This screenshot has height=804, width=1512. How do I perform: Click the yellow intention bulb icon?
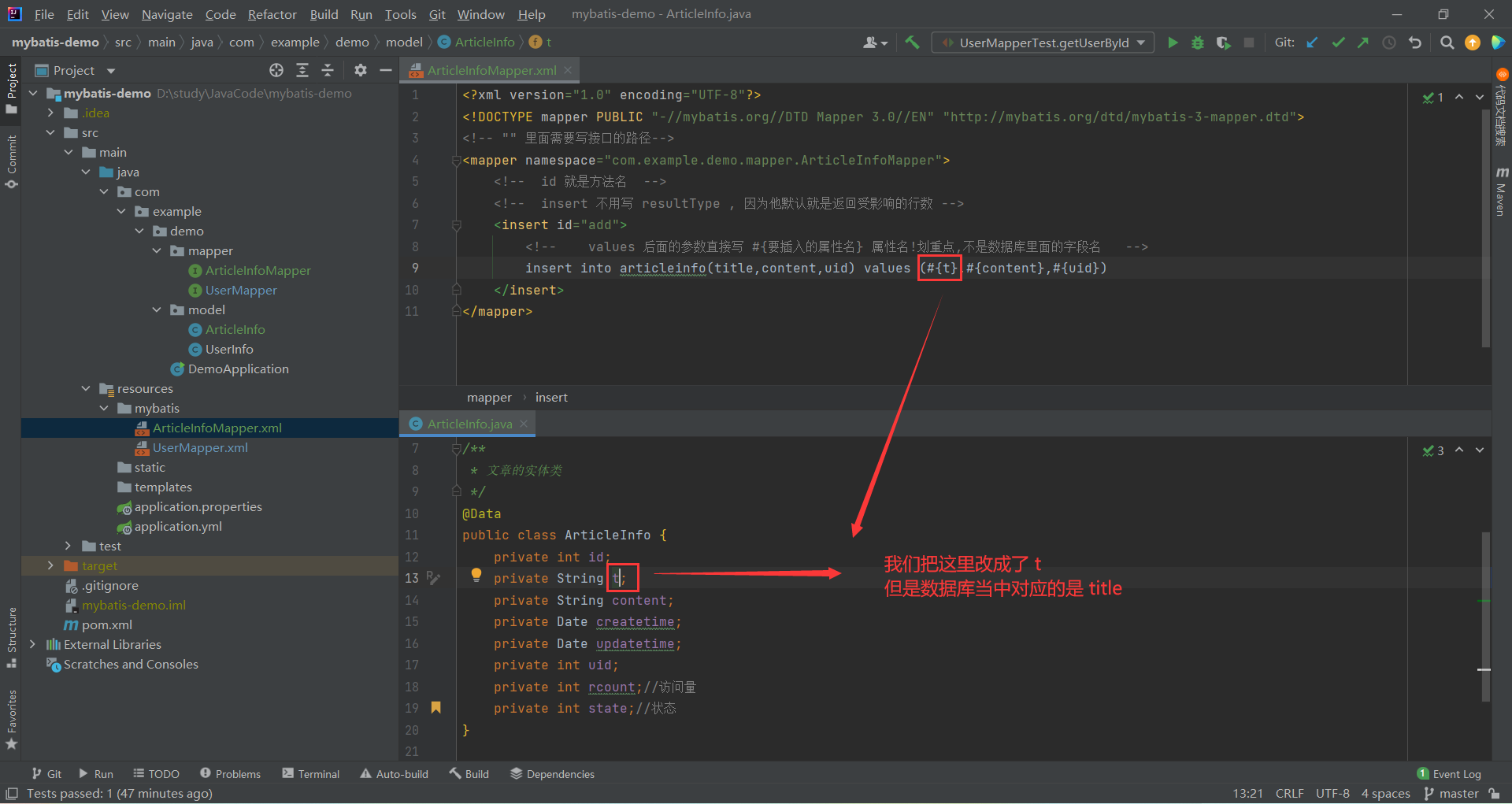coord(476,575)
